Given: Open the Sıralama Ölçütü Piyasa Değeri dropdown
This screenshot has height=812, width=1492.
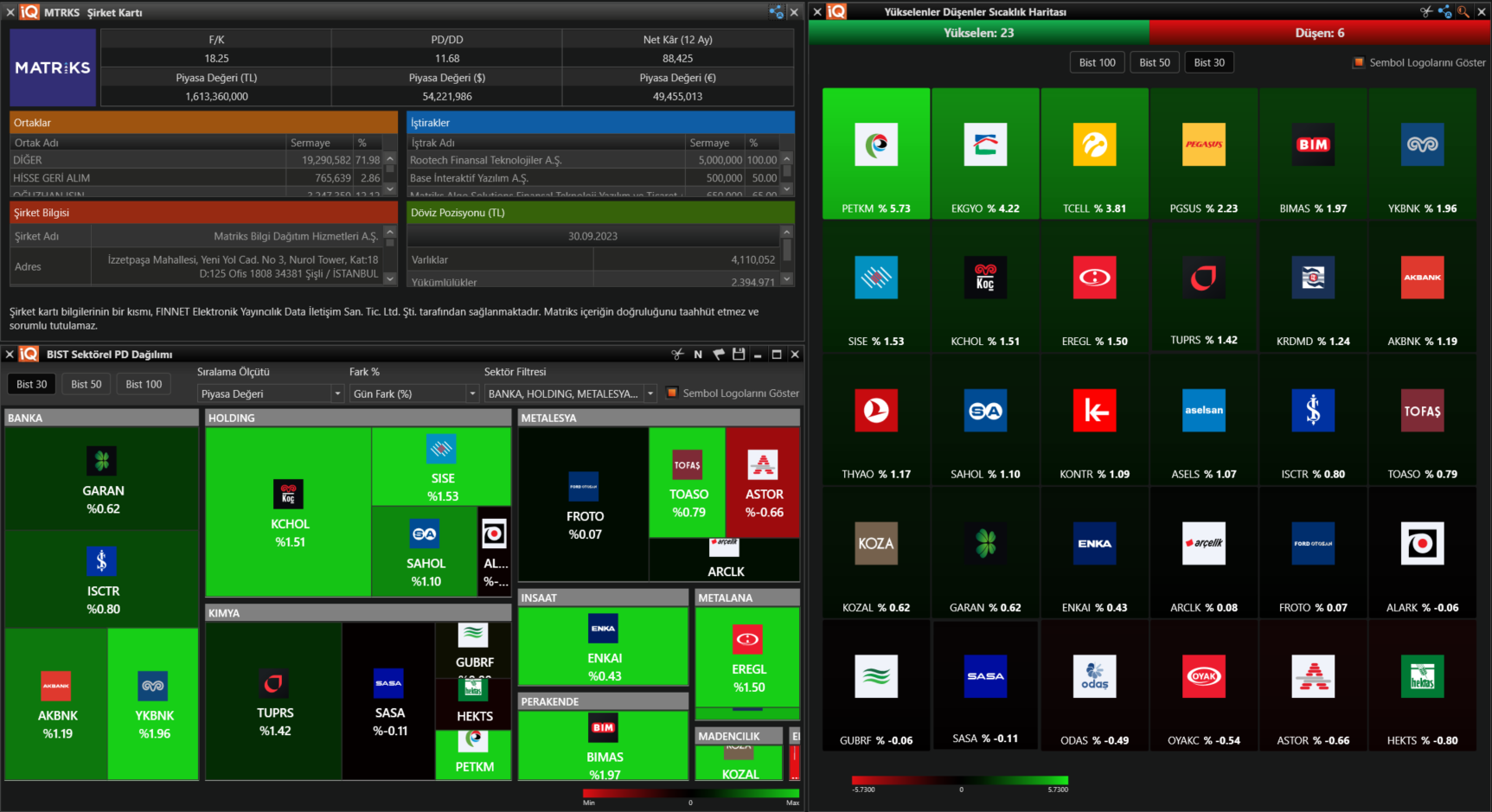Looking at the screenshot, I should (271, 393).
